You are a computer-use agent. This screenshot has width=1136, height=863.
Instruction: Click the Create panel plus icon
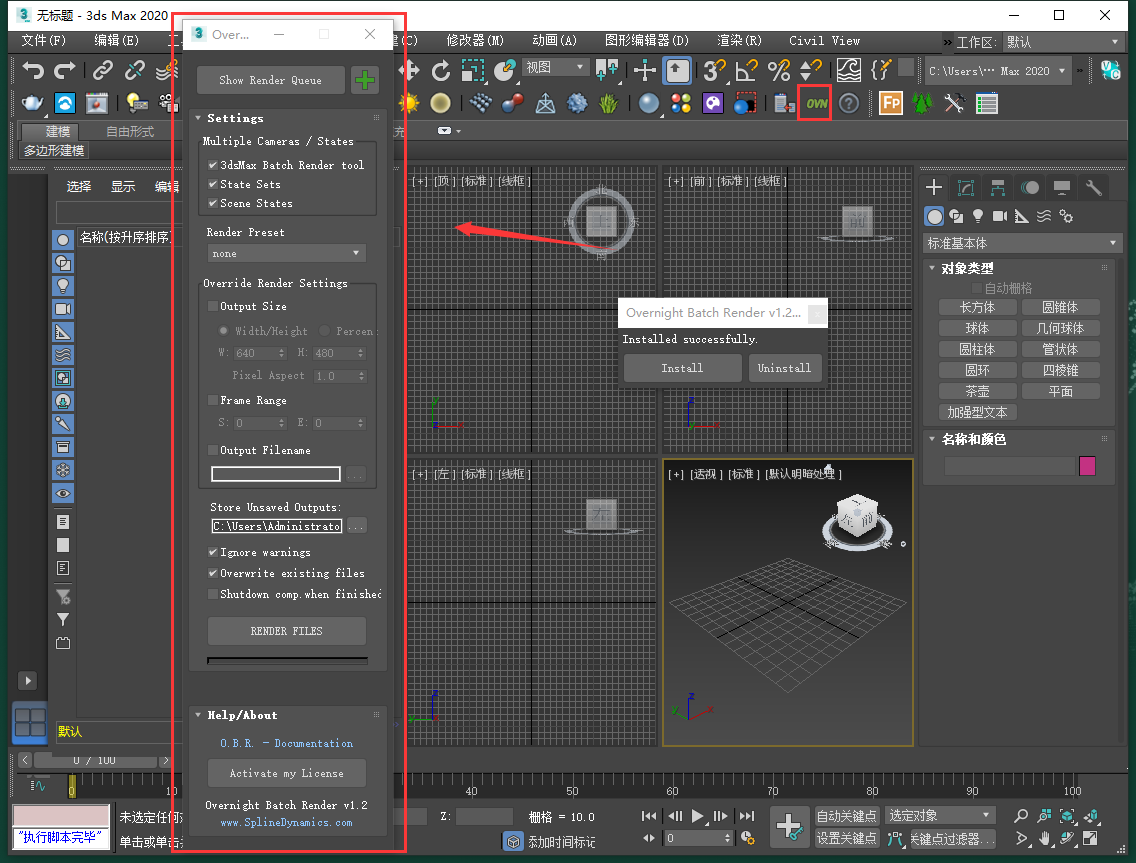pyautogui.click(x=933, y=187)
